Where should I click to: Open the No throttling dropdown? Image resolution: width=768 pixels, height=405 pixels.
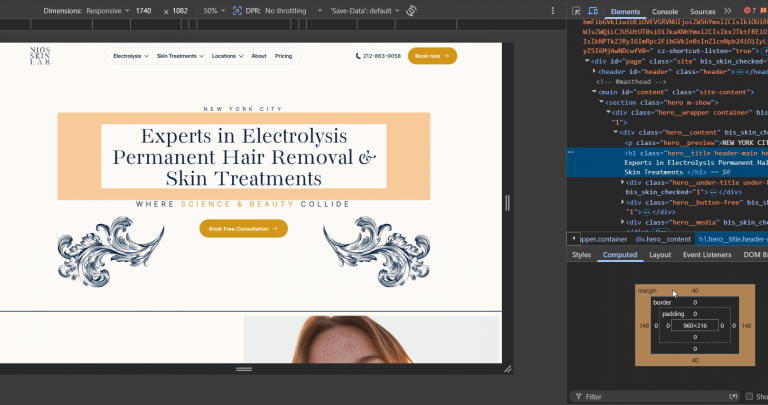point(293,11)
